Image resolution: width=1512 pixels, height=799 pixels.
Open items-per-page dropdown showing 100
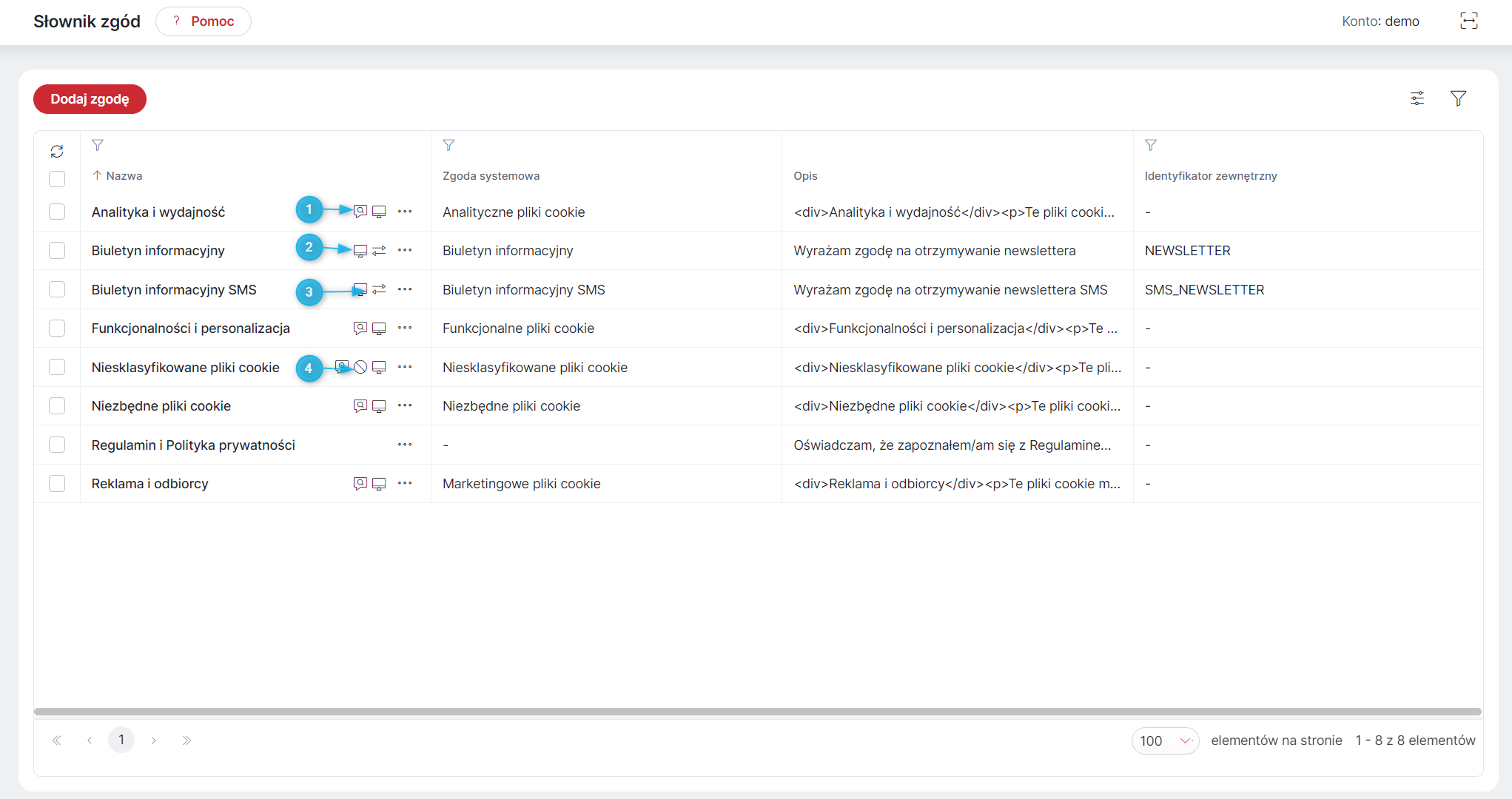point(1165,741)
